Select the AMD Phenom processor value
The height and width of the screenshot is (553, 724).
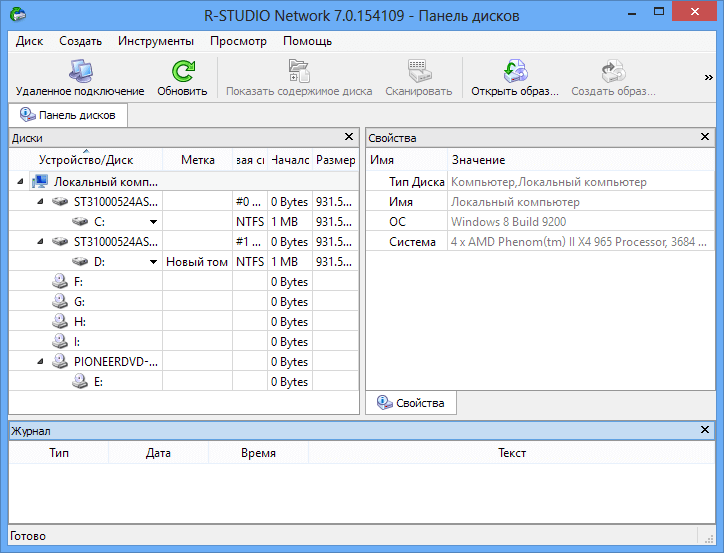579,242
